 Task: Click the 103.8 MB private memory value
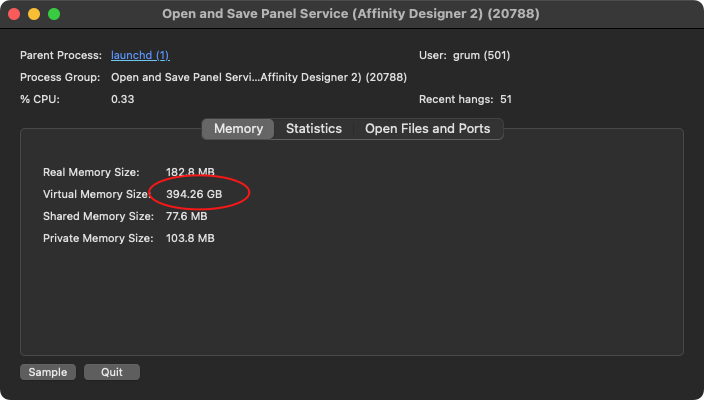pyautogui.click(x=190, y=238)
